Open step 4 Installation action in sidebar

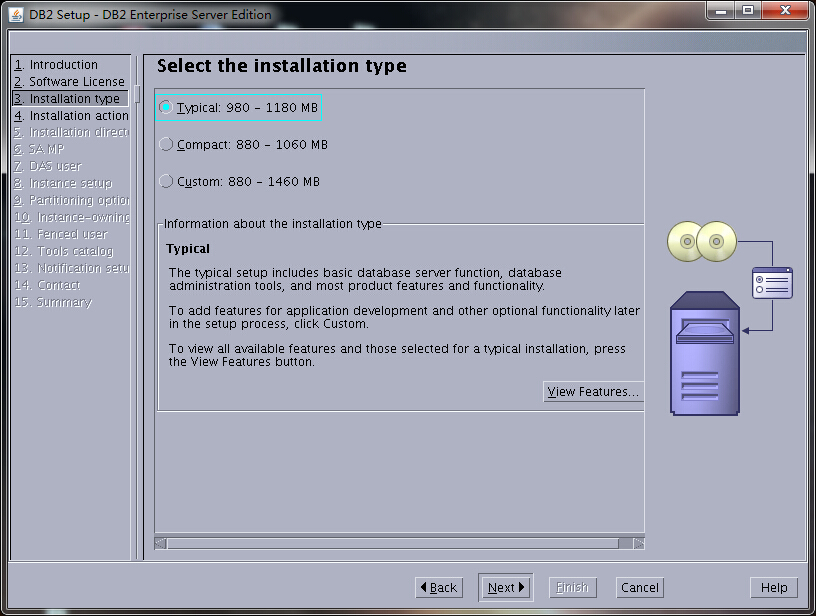(x=71, y=116)
